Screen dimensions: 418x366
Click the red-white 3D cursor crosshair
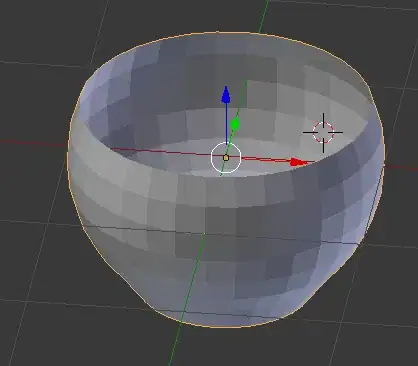point(323,133)
